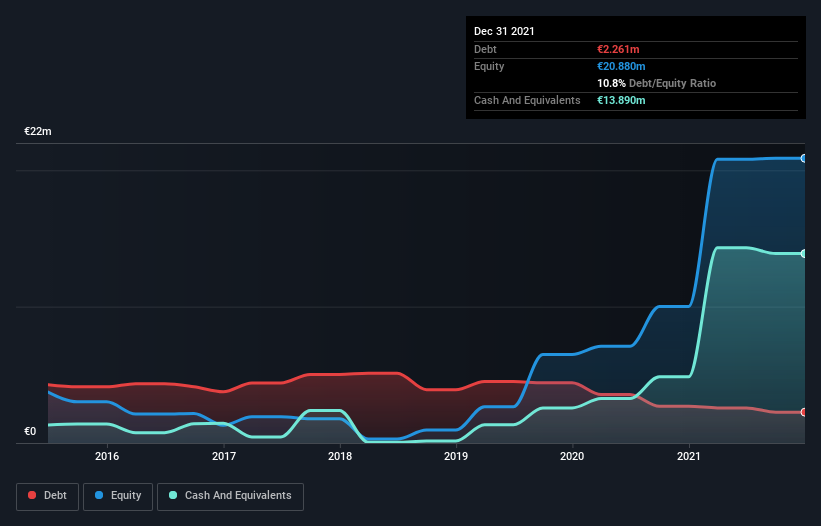The image size is (821, 526).
Task: Click the Equity row label in tooltip
Action: [x=489, y=66]
